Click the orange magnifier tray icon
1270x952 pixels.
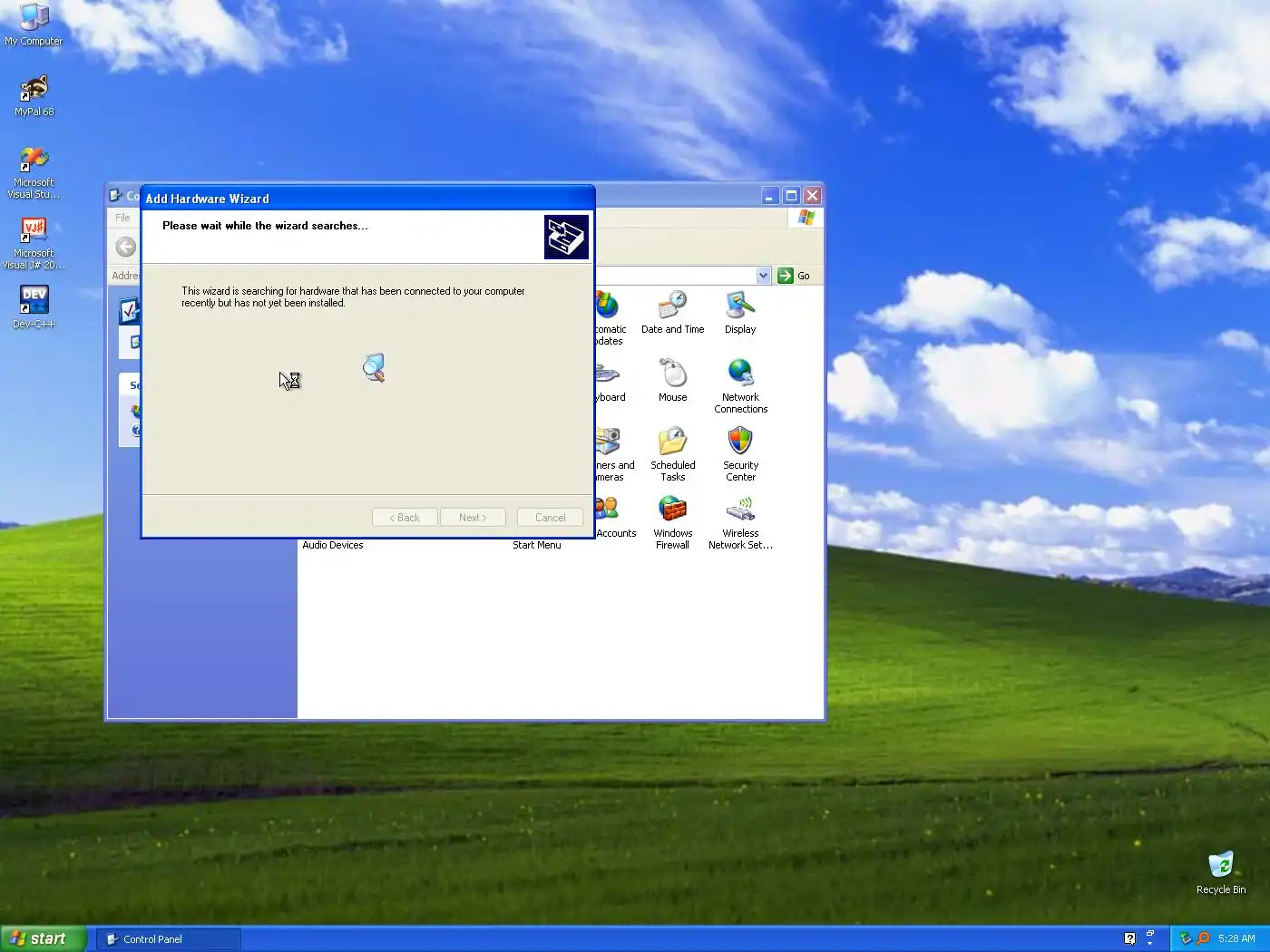(x=1204, y=938)
